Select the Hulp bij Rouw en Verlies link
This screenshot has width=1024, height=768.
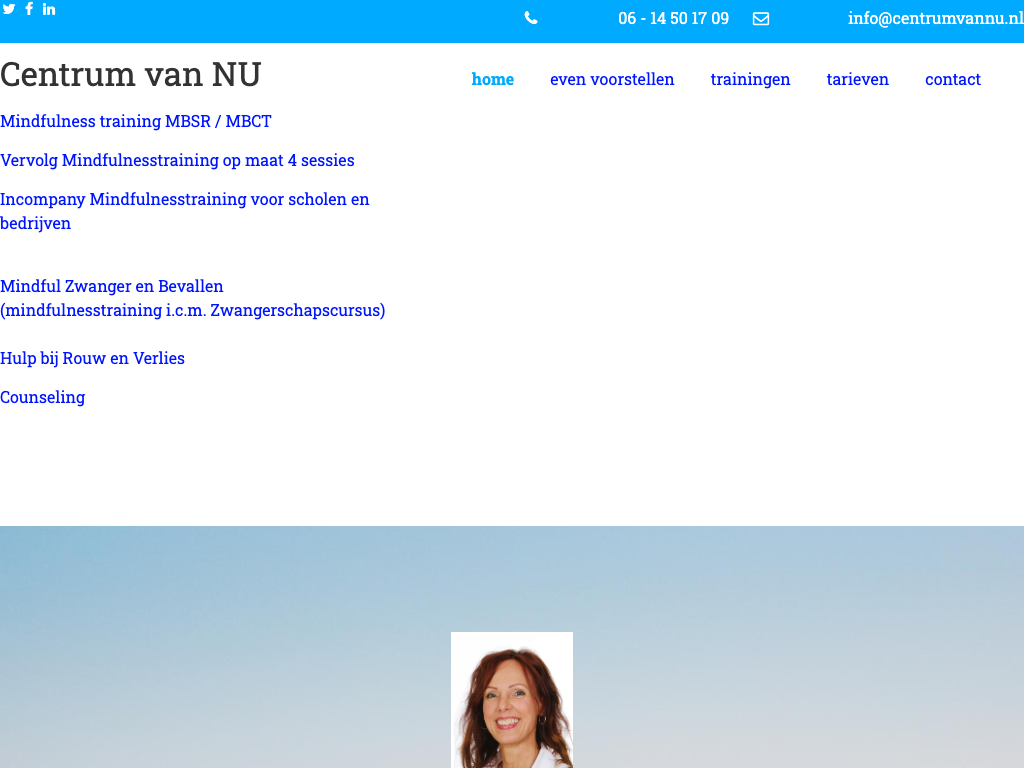click(92, 358)
